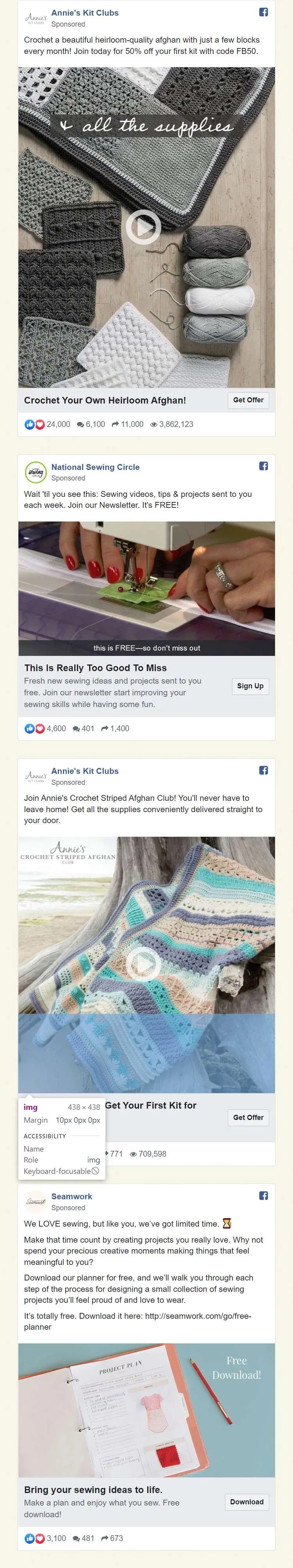Play the Crochet Striped Afghan Club video
293x1568 pixels.
pyautogui.click(x=143, y=965)
